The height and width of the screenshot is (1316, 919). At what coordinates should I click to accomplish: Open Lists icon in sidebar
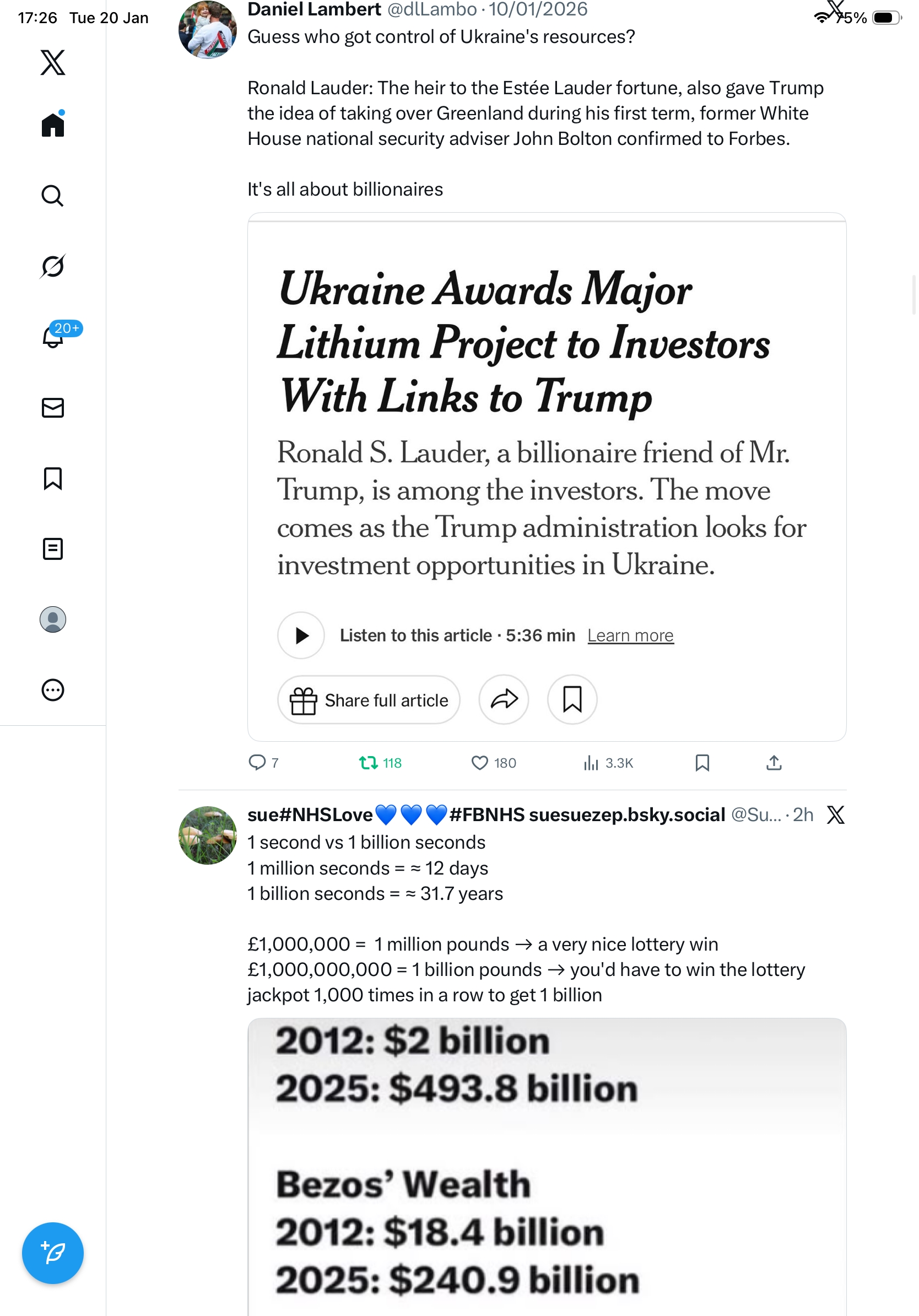(53, 549)
